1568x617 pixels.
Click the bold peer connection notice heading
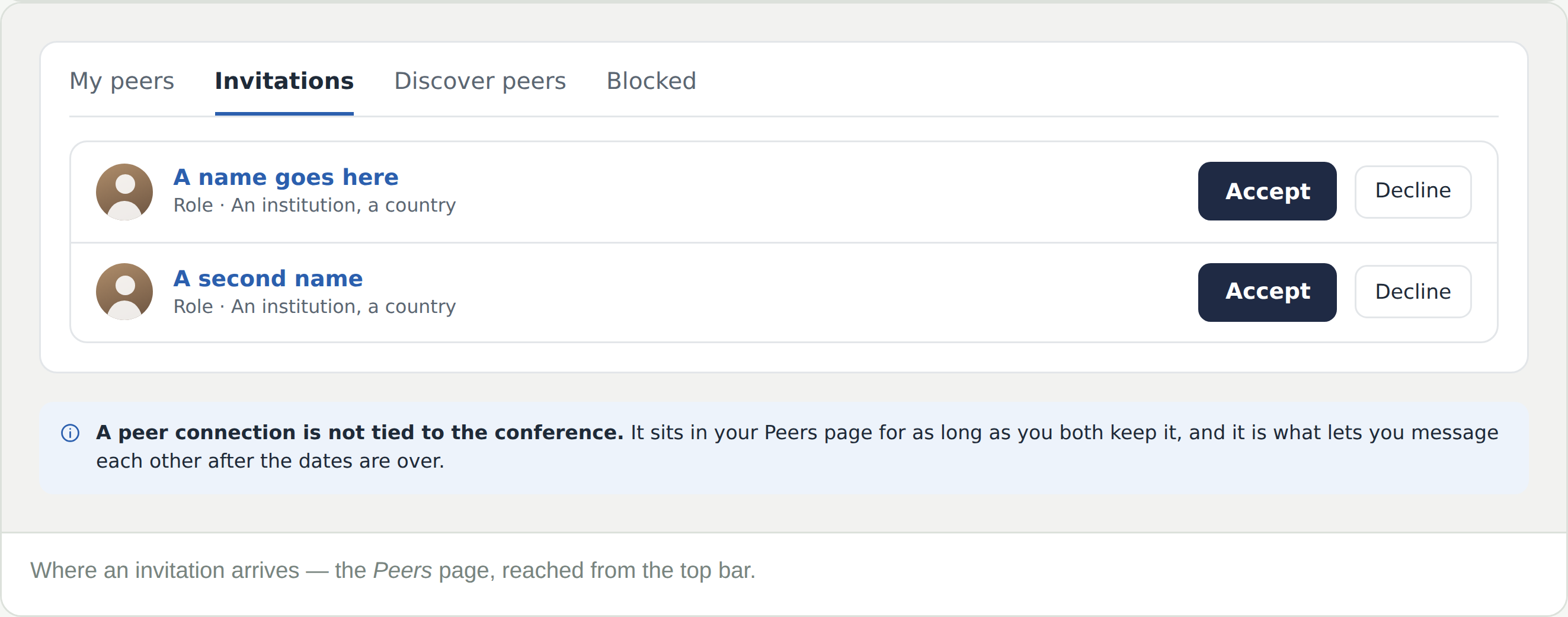(x=360, y=433)
